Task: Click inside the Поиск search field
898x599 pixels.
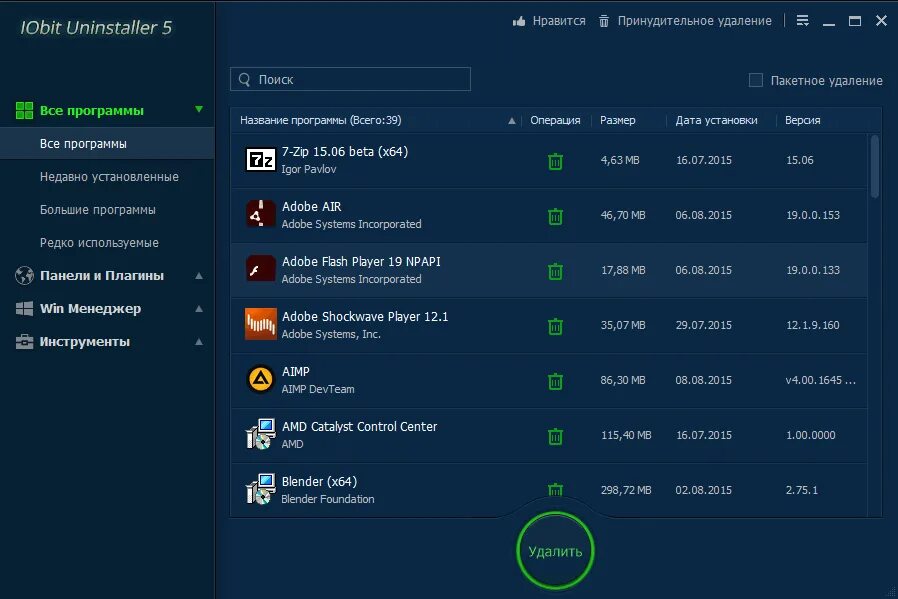Action: (350, 79)
